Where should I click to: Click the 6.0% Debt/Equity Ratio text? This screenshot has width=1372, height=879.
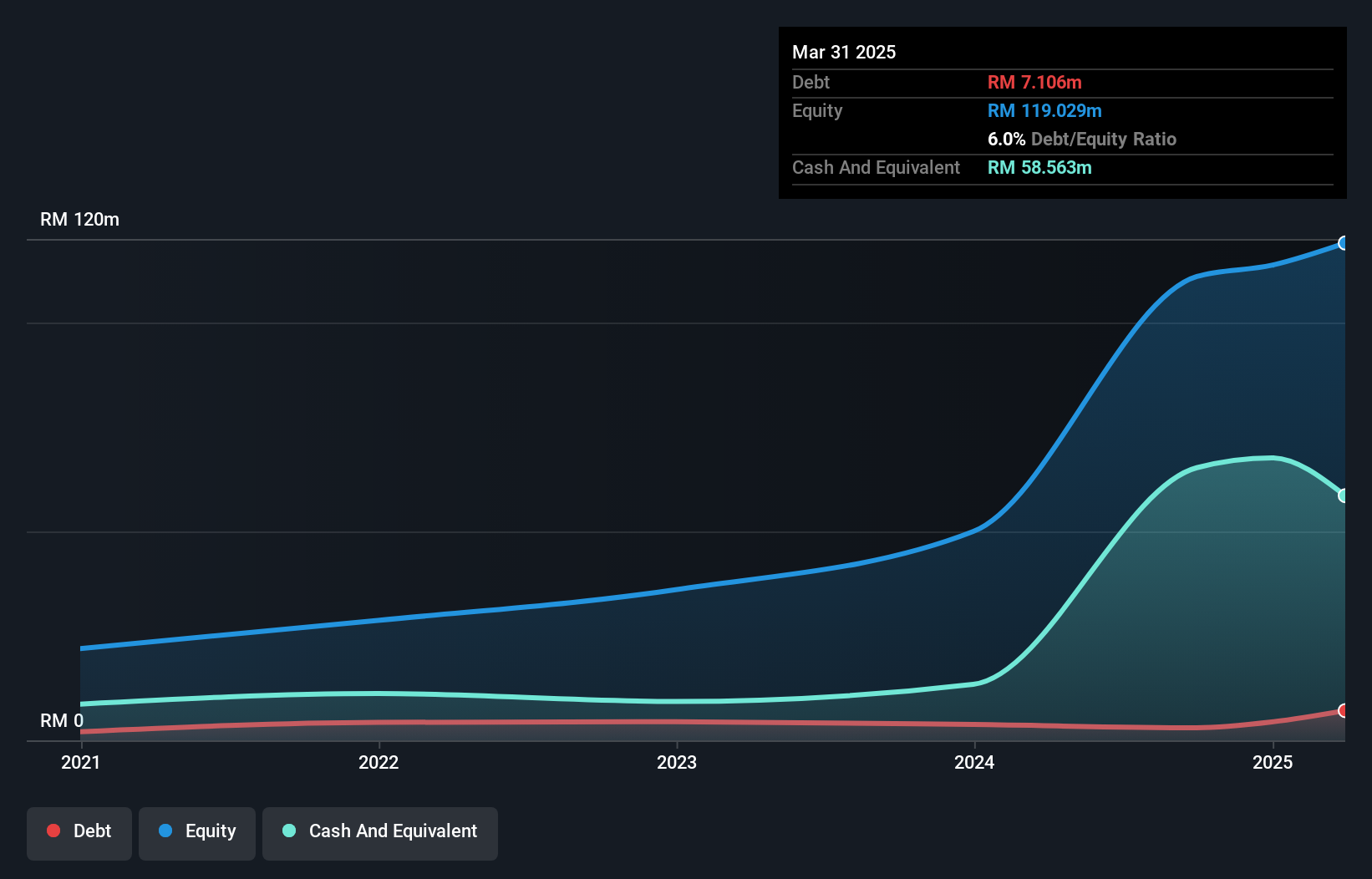tap(1081, 139)
